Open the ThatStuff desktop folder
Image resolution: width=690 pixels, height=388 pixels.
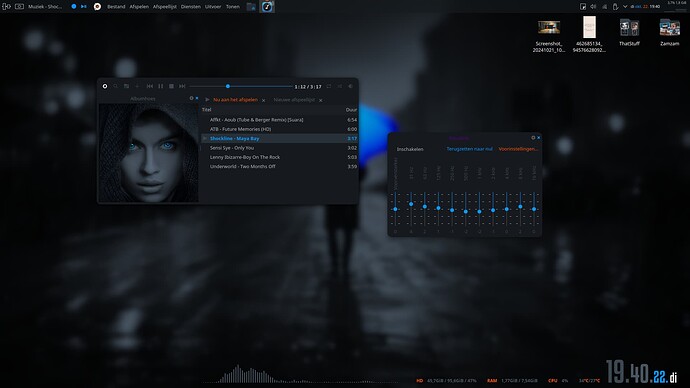(629, 32)
